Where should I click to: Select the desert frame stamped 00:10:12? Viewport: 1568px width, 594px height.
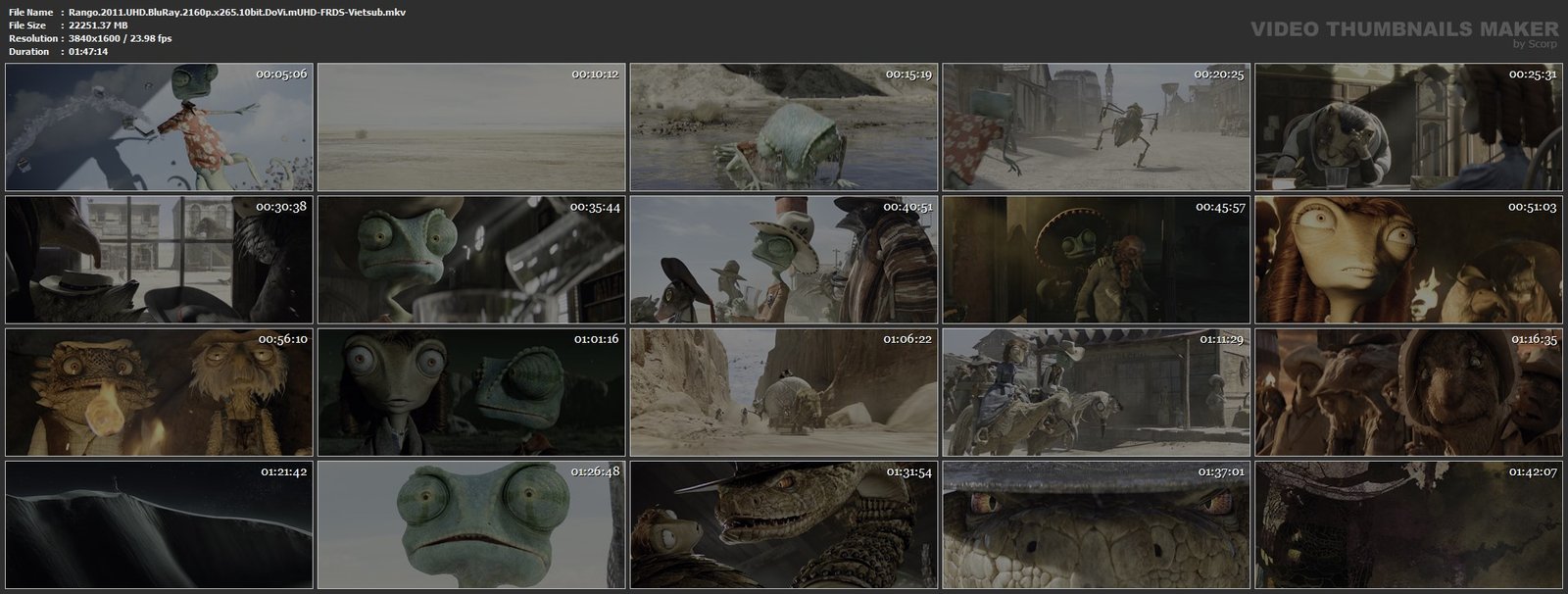pyautogui.click(x=471, y=127)
